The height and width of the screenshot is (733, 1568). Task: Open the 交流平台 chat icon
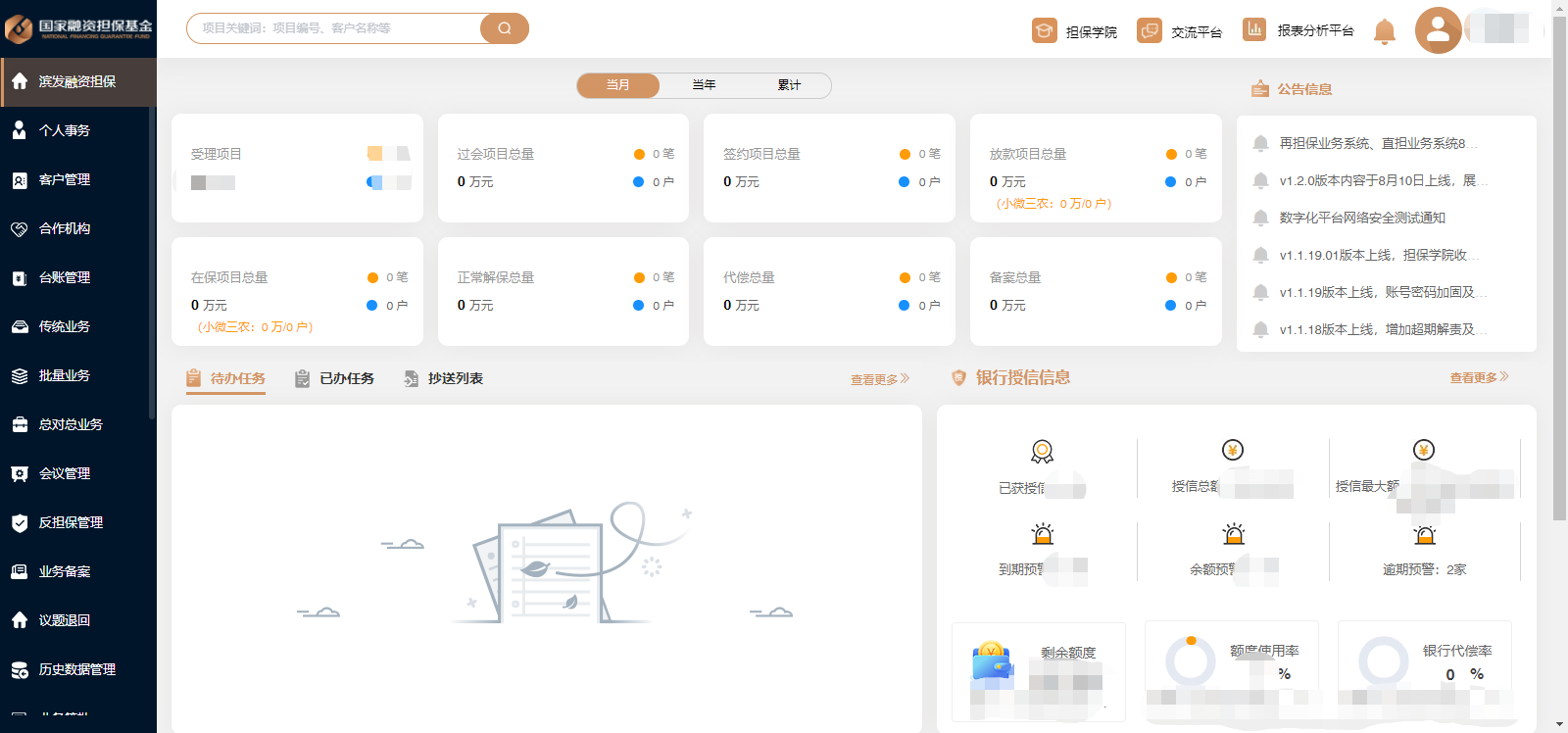(x=1149, y=31)
